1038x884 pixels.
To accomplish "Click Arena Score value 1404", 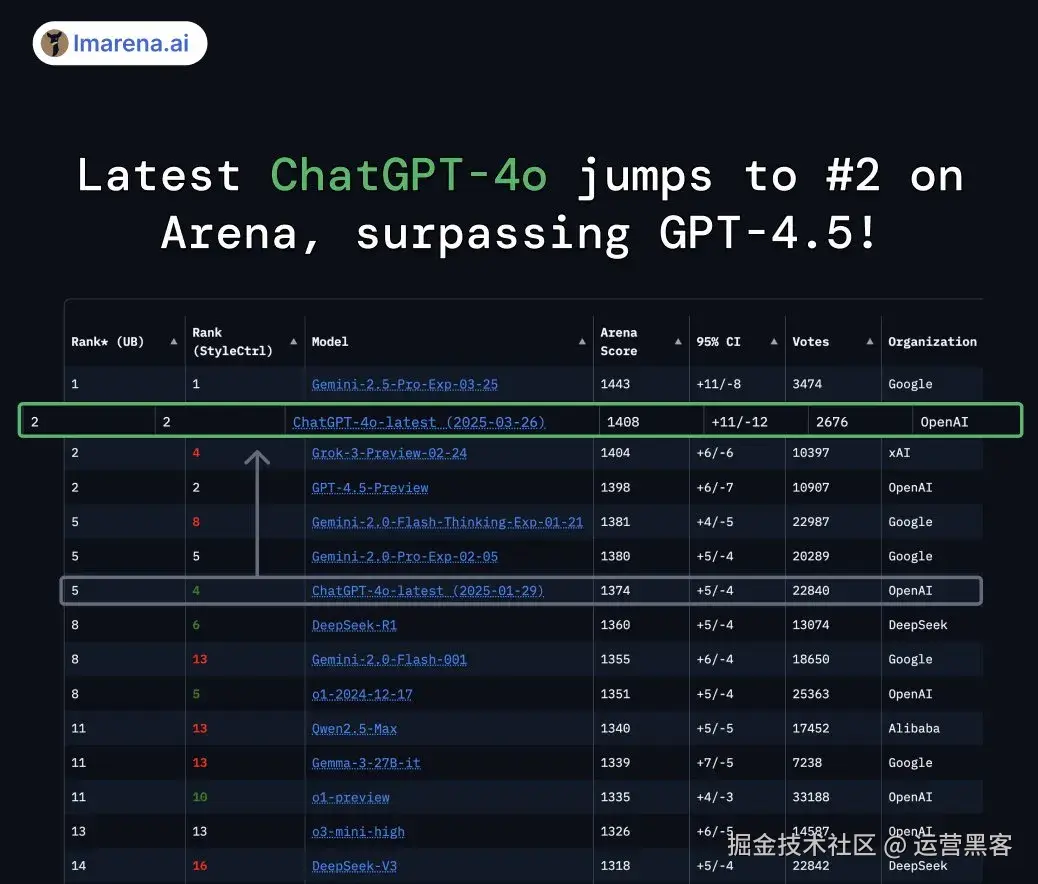I will [615, 453].
